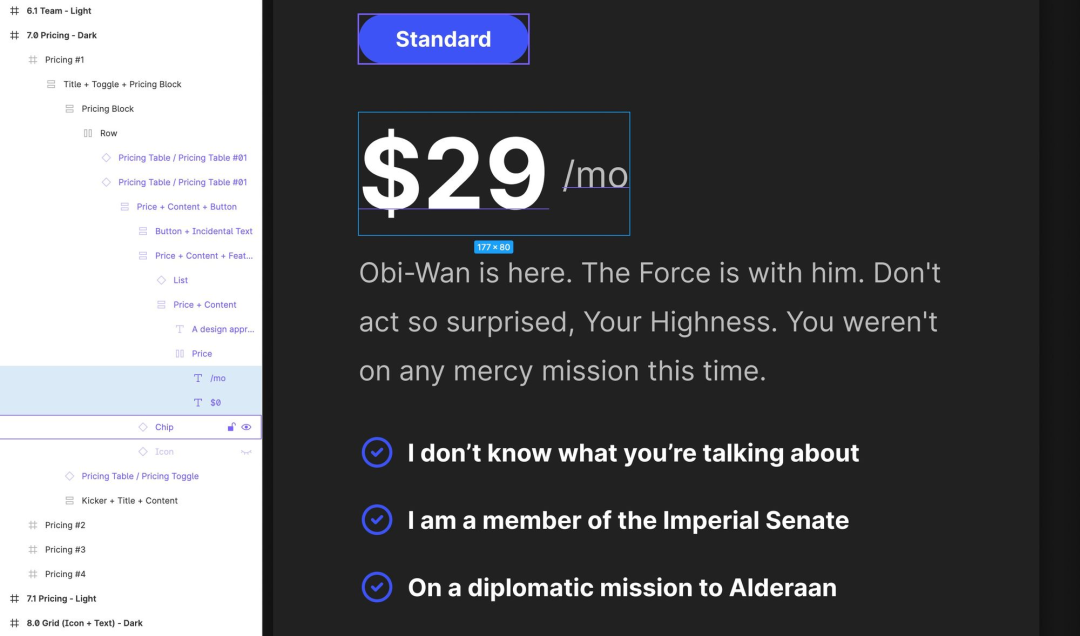The width and height of the screenshot is (1080, 636).
Task: Select 8.0 Grid (Icon + Text) - Dark frame
Action: pos(85,623)
